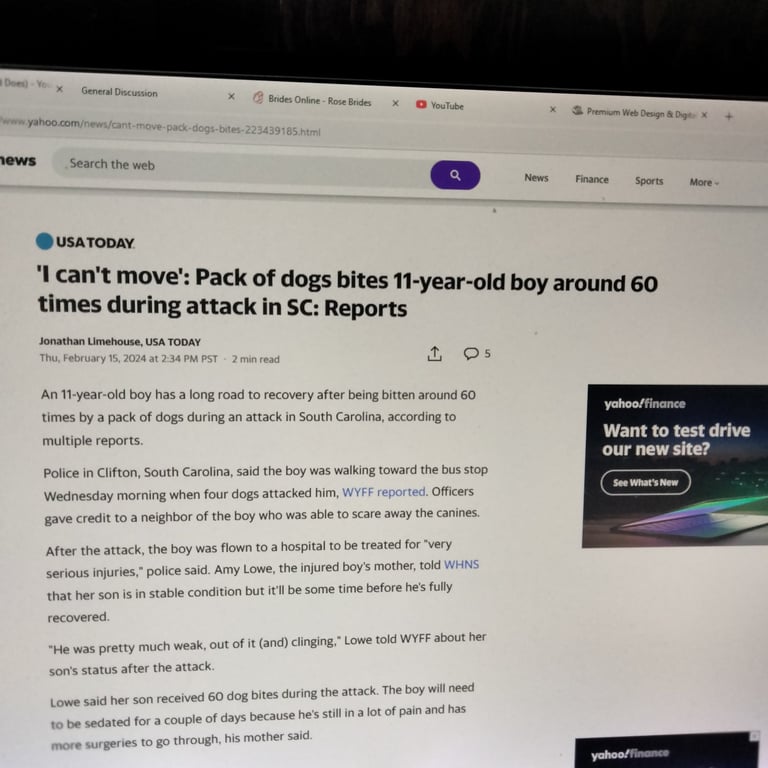Image resolution: width=768 pixels, height=768 pixels.
Task: Close the General Discussion tab
Action: click(231, 96)
